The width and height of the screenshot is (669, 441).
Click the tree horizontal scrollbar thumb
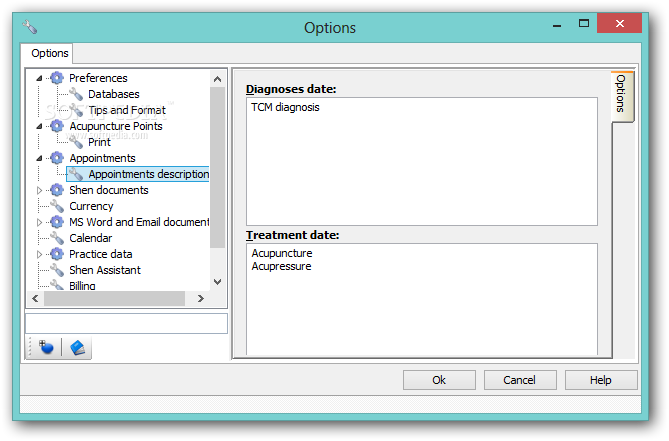tap(114, 299)
